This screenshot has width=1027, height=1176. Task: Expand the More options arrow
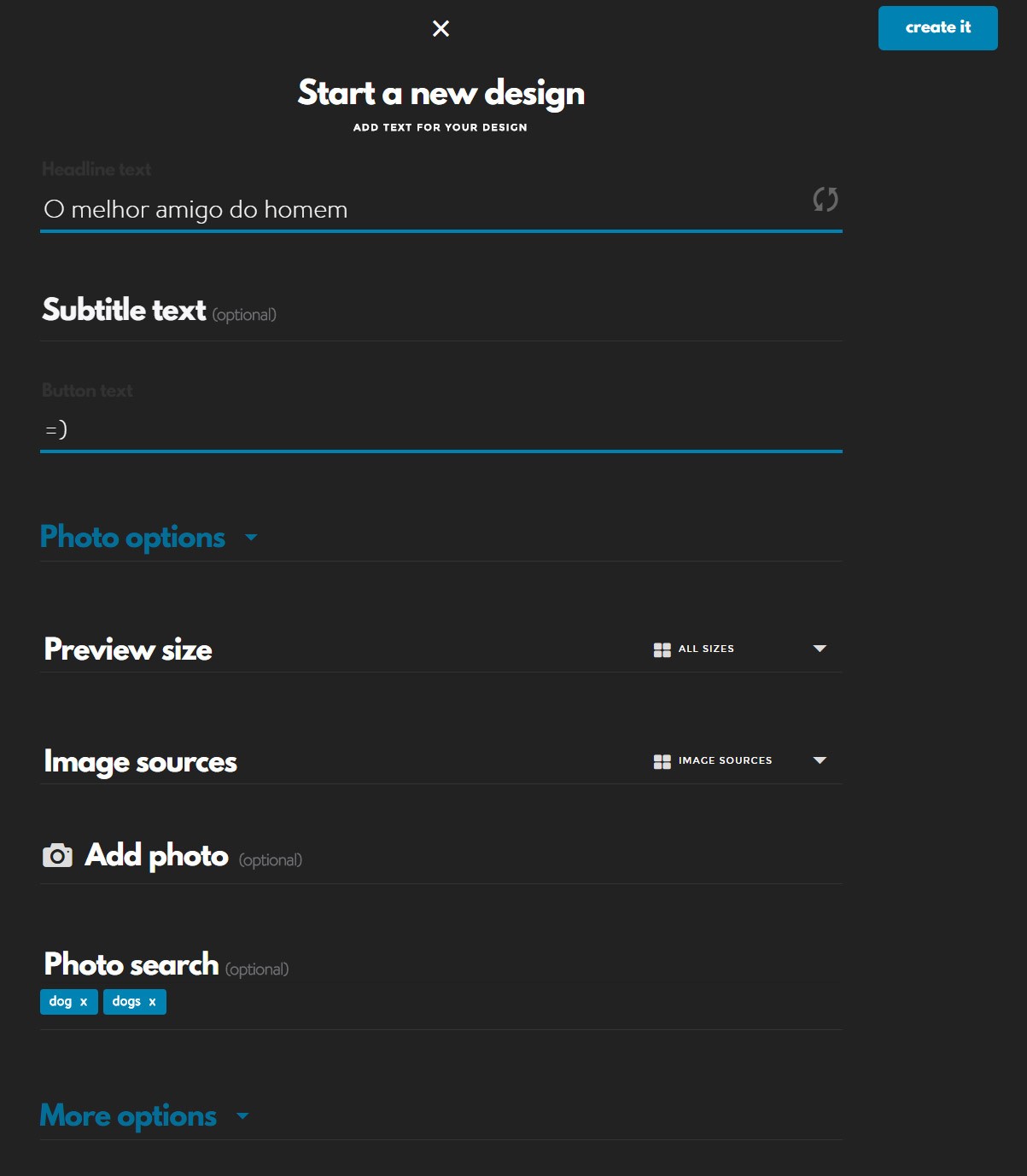click(x=242, y=1116)
